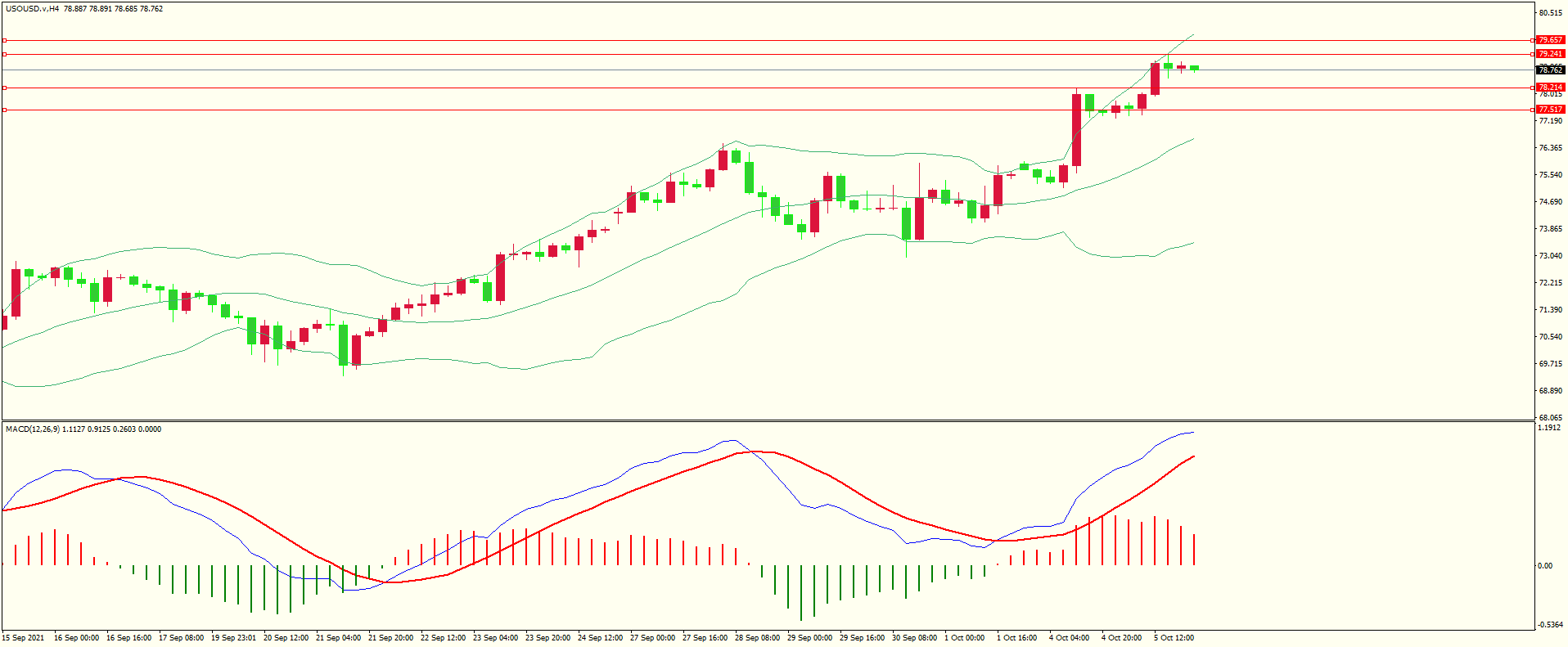1568x647 pixels.
Task: Click the 5 Oct 12:00 time label
Action: pyautogui.click(x=1174, y=638)
